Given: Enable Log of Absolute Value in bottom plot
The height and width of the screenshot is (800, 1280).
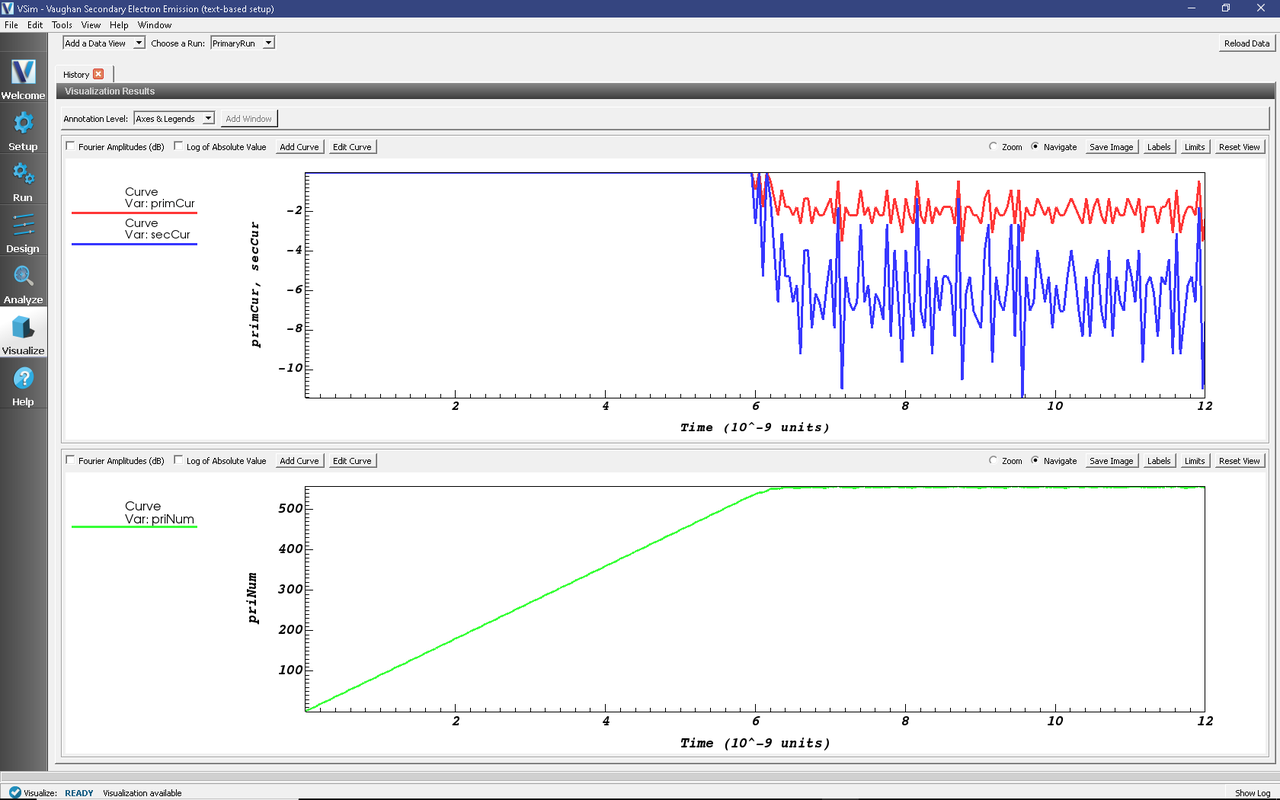Looking at the screenshot, I should tap(178, 461).
